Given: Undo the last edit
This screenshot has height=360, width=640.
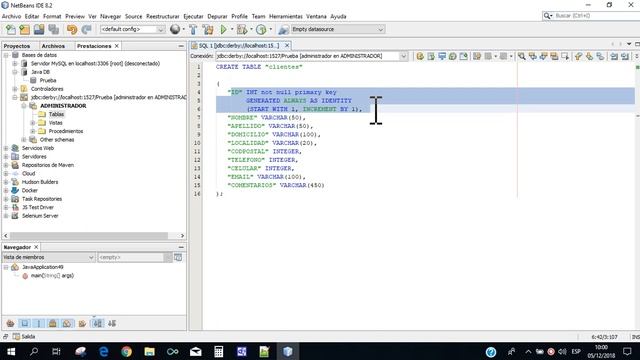Looking at the screenshot, I should 72,29.
